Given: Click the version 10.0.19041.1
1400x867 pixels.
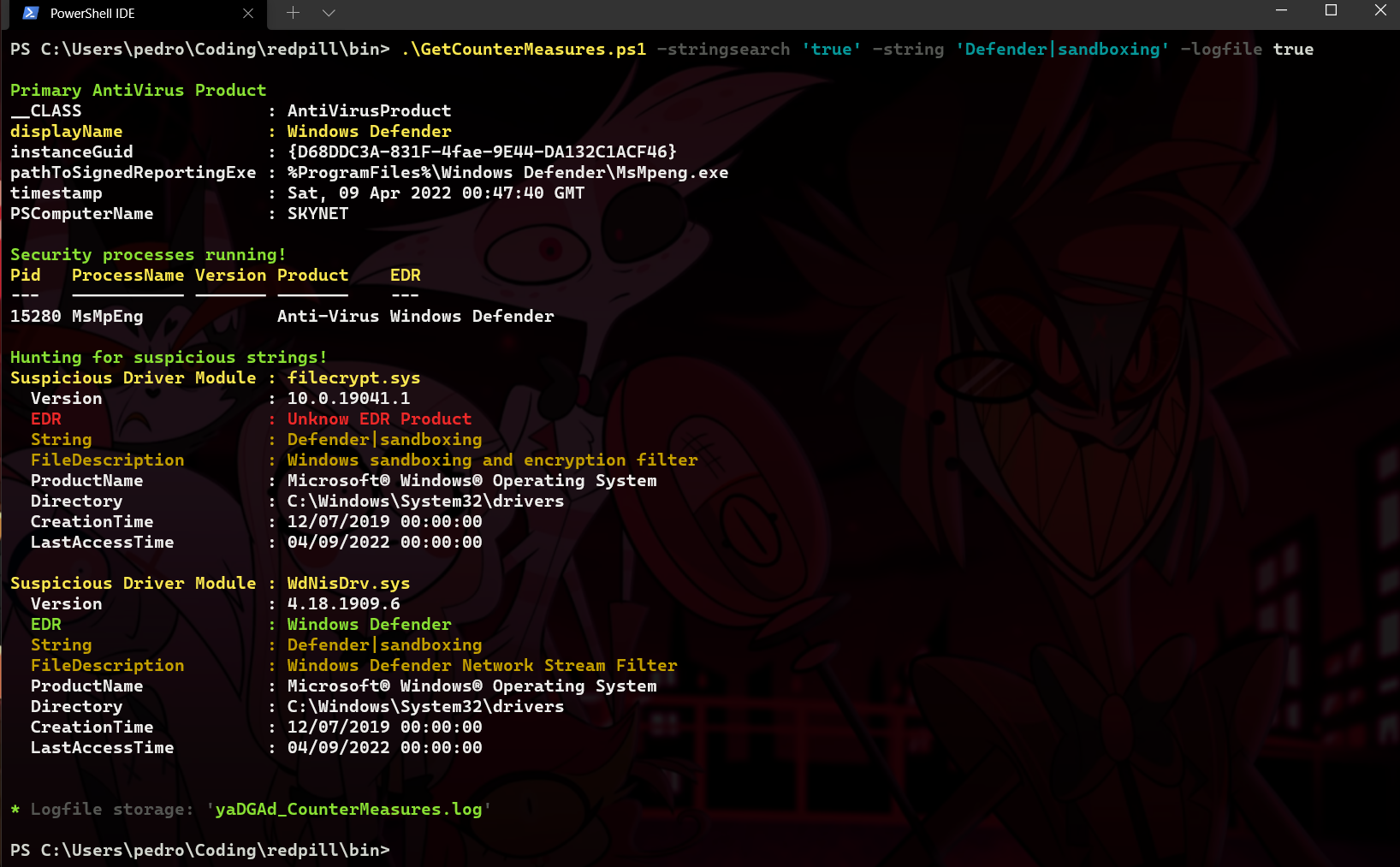Looking at the screenshot, I should 348,398.
